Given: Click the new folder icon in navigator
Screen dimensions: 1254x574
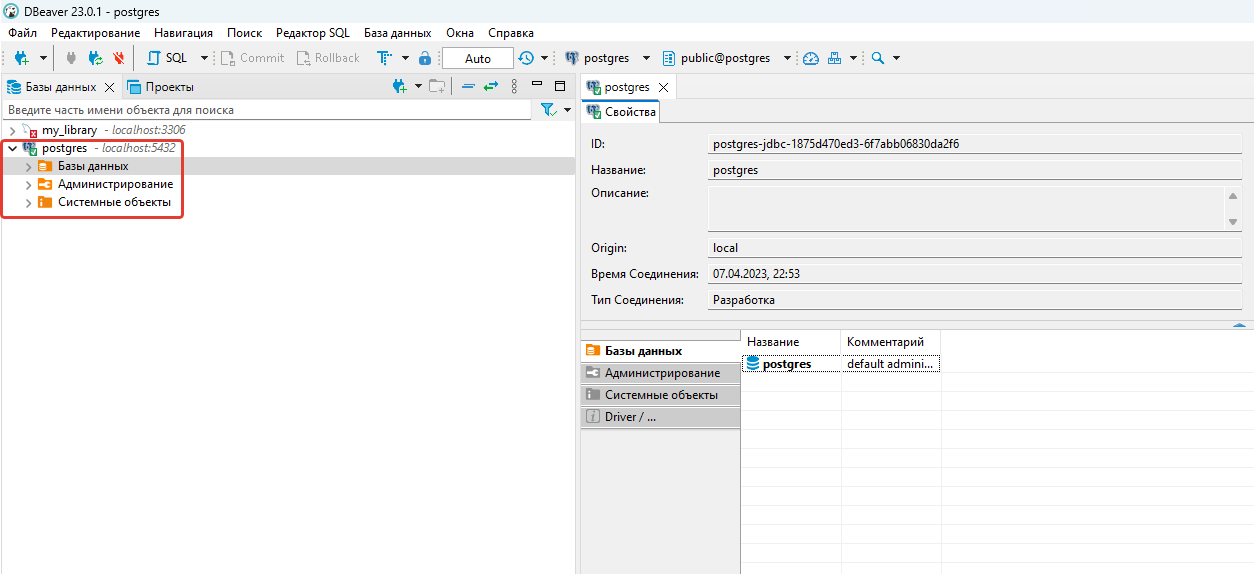Looking at the screenshot, I should pyautogui.click(x=437, y=86).
